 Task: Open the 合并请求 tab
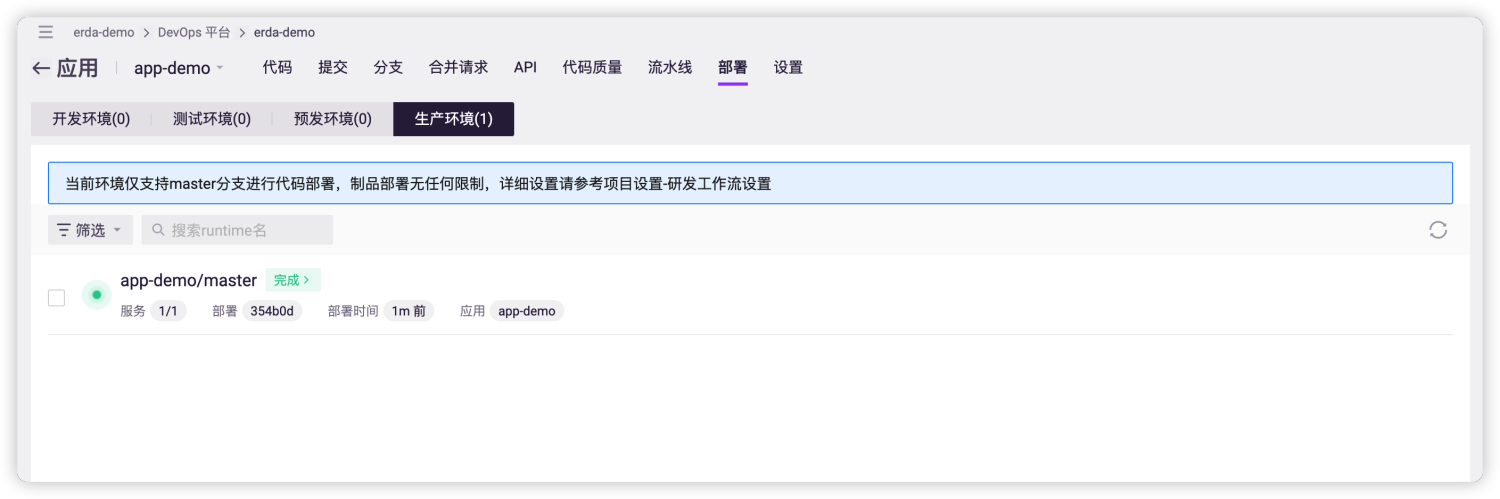tap(458, 67)
